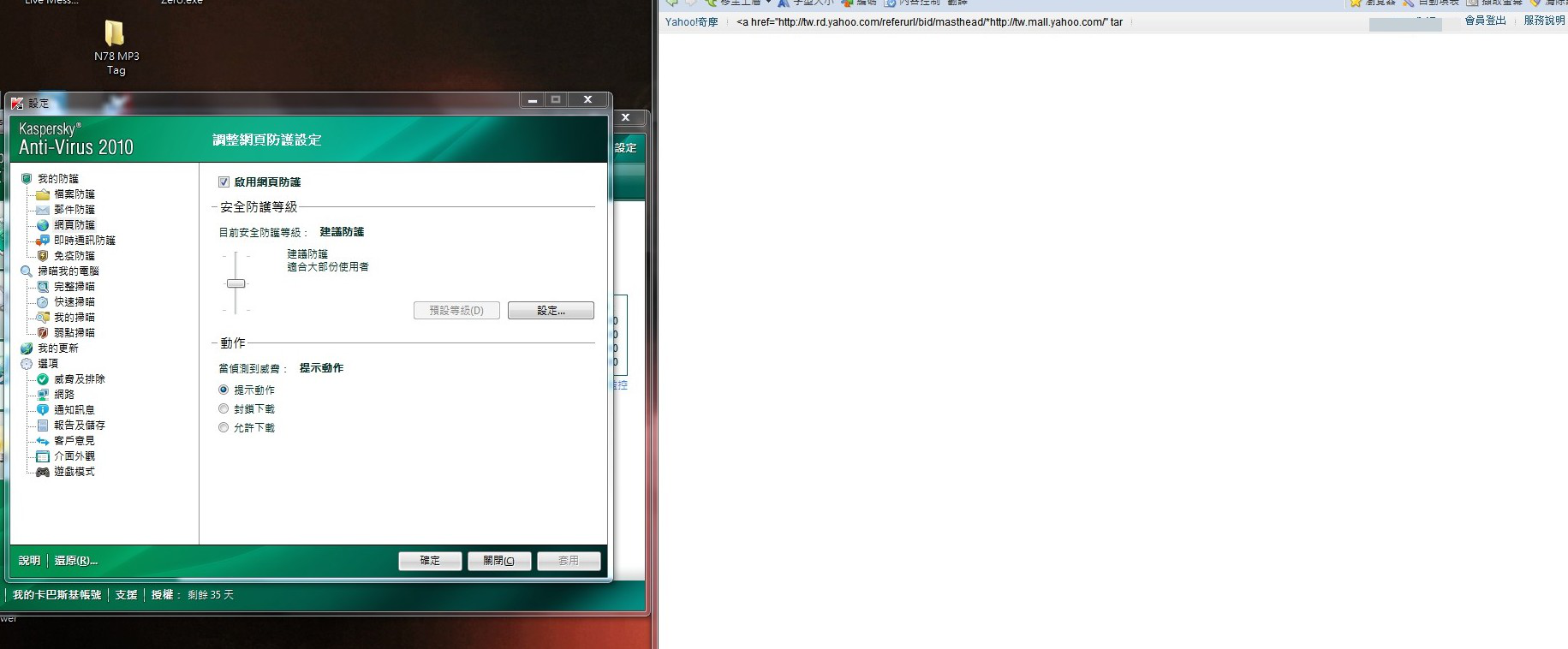This screenshot has width=1568, height=649.
Task: Select 提示動作 radio option
Action: (x=224, y=390)
